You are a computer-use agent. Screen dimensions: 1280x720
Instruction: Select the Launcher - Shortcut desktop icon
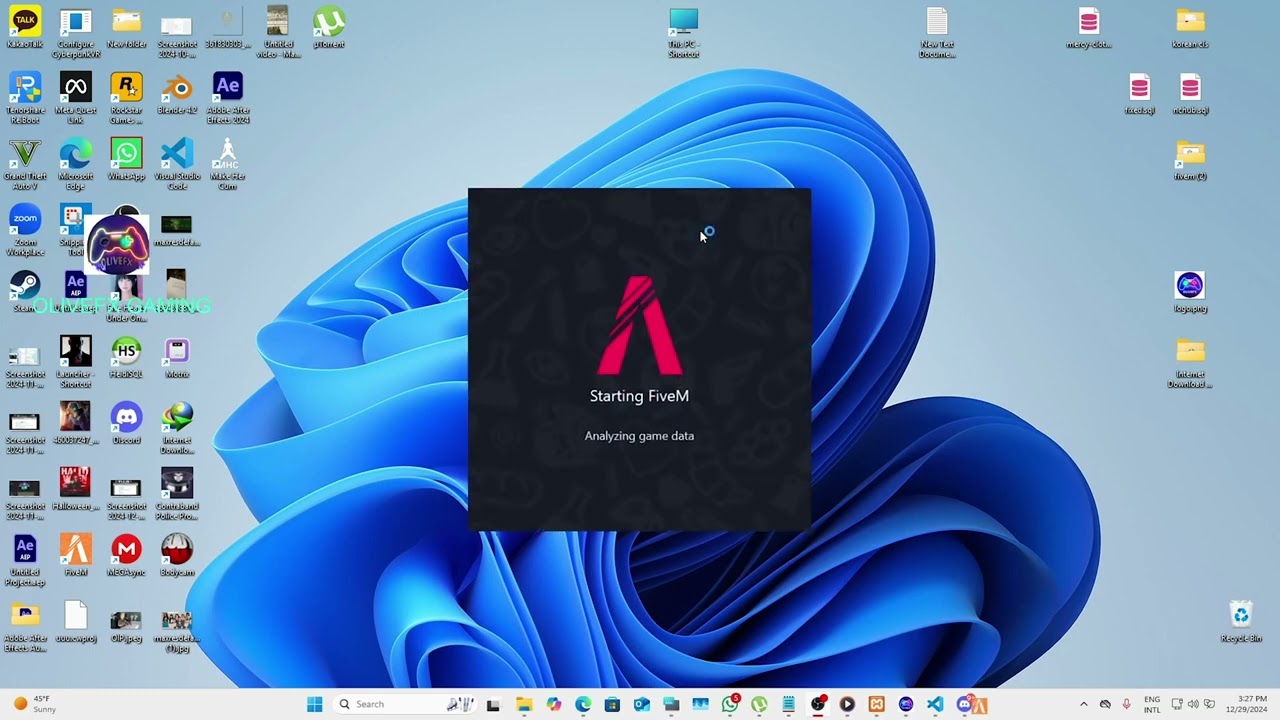pos(76,362)
